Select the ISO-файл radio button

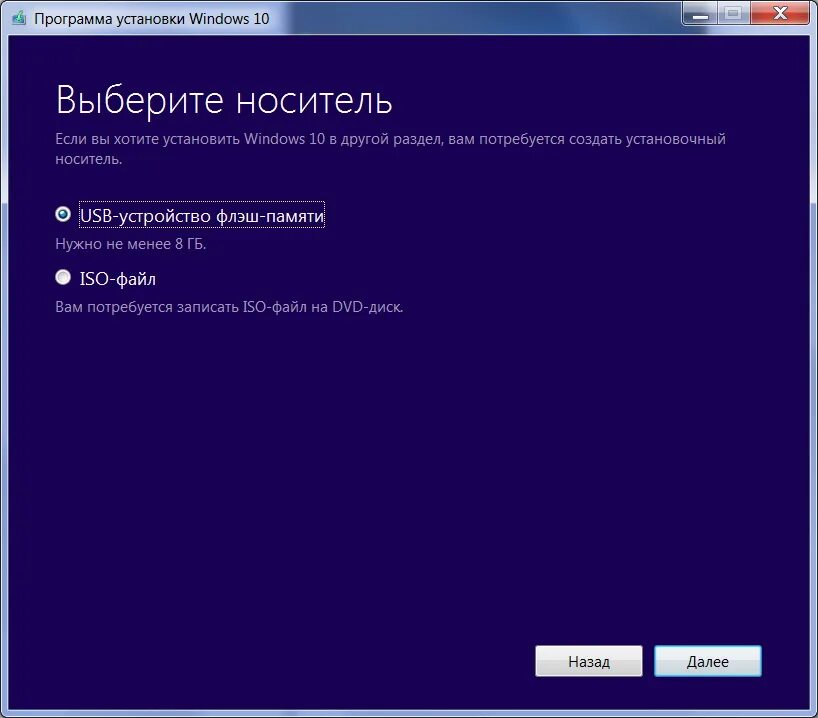coord(63,277)
